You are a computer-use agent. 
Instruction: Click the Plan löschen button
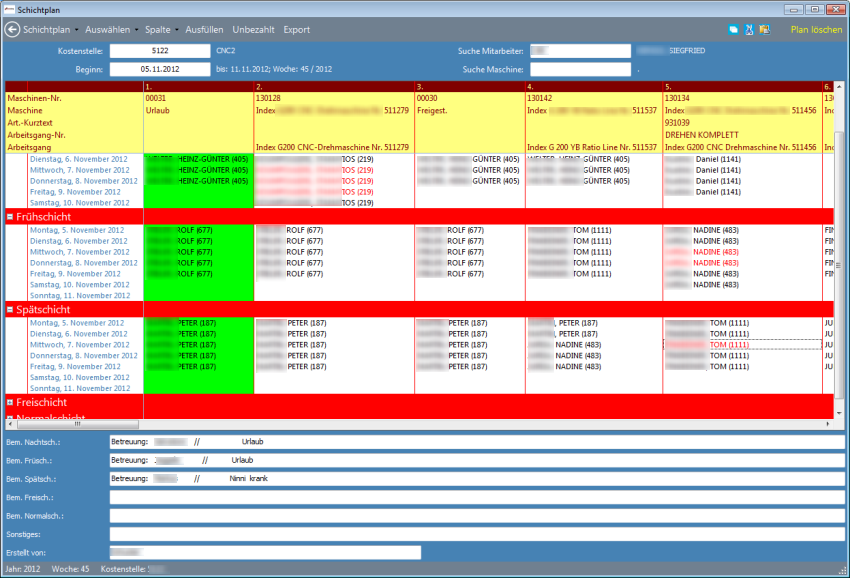(x=816, y=30)
